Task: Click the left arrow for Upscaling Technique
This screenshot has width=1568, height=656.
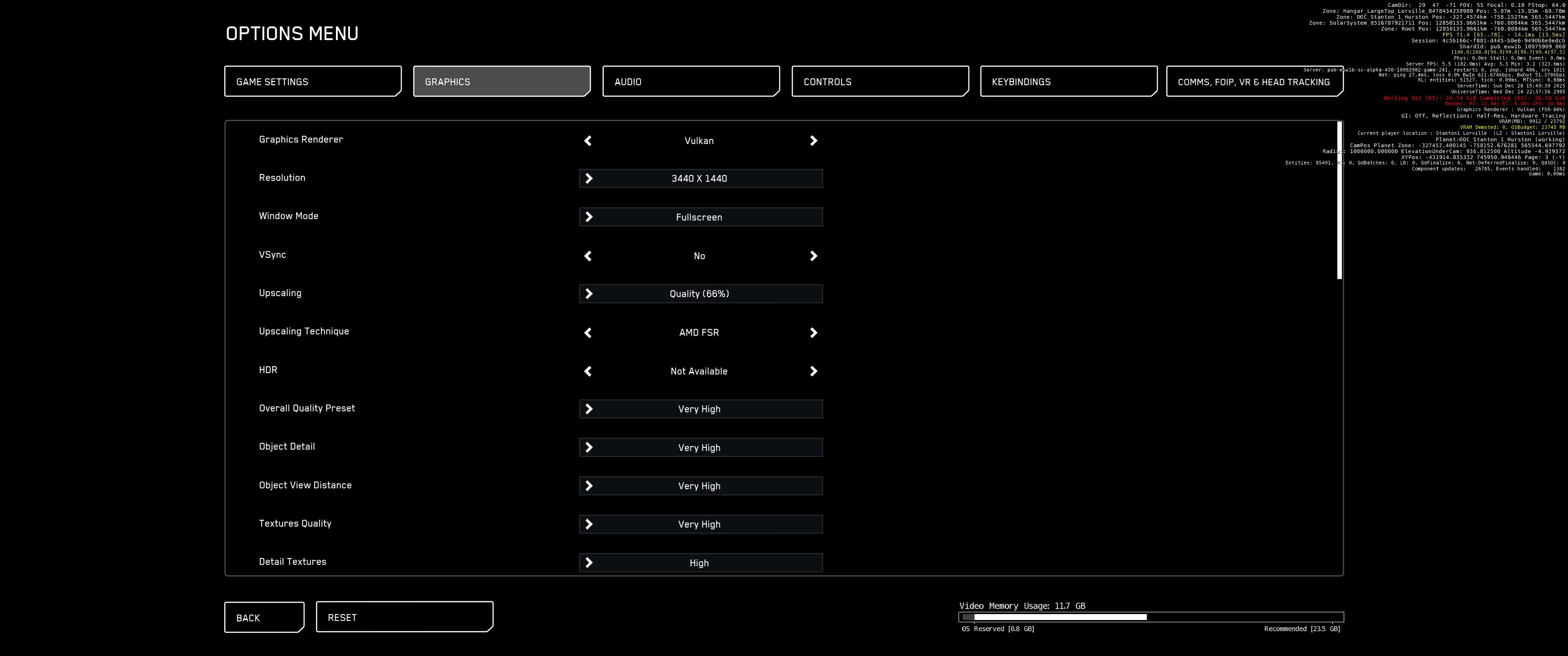Action: (x=588, y=333)
